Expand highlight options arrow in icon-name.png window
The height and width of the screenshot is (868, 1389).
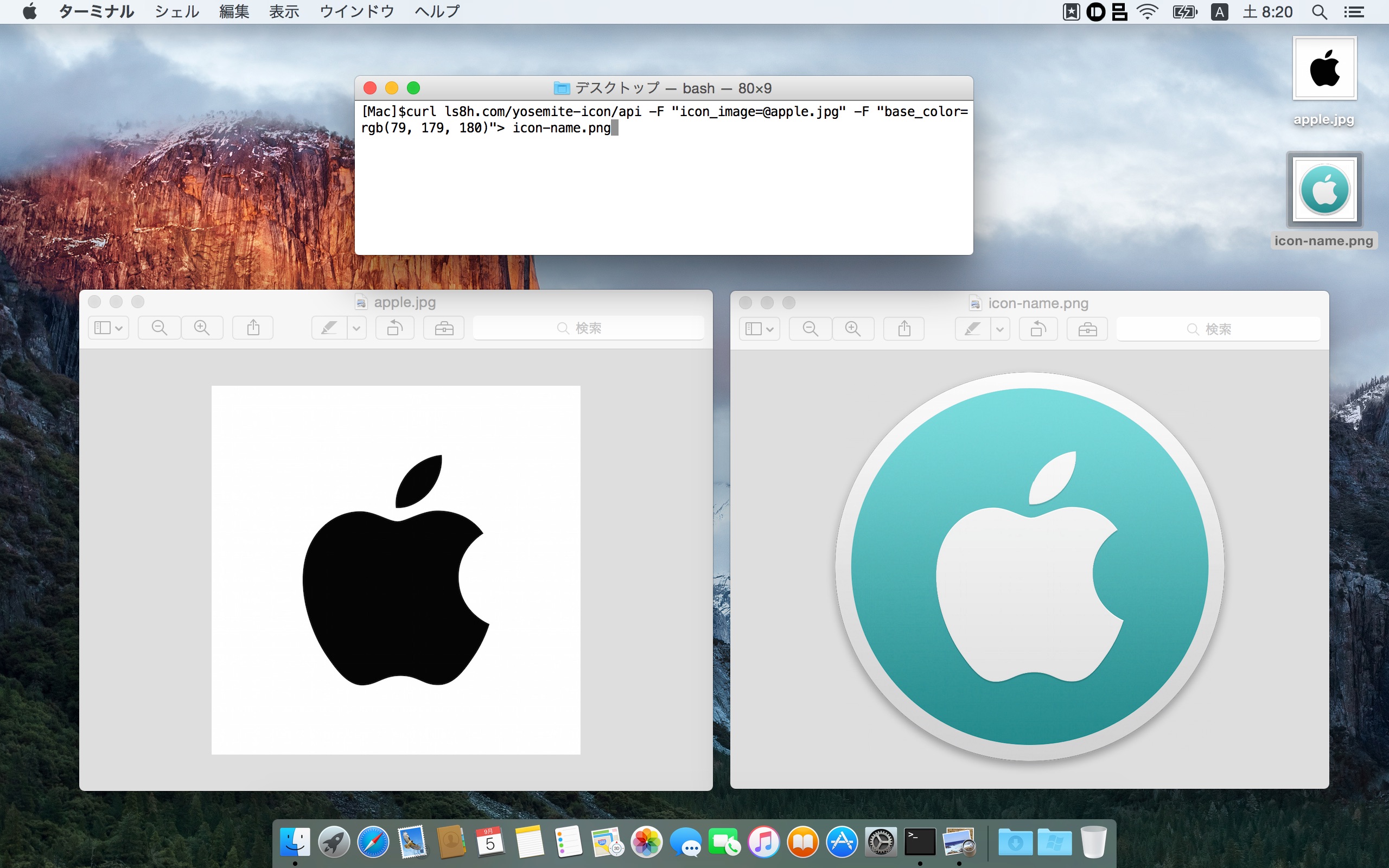pyautogui.click(x=1000, y=329)
